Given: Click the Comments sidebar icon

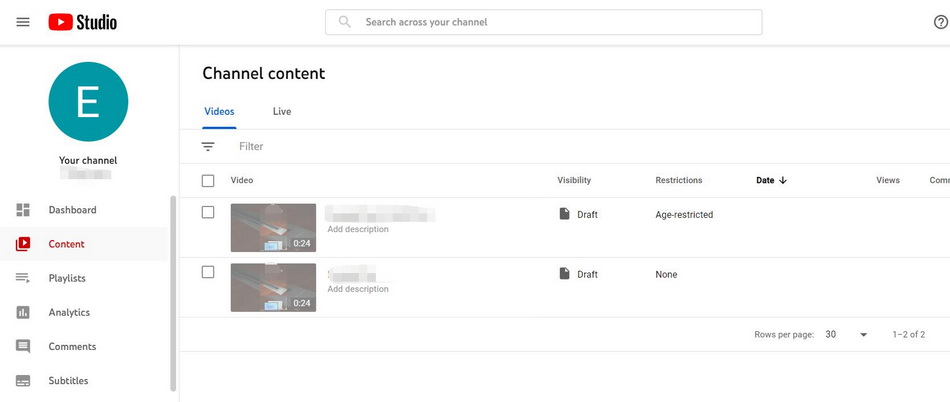Looking at the screenshot, I should click(23, 346).
